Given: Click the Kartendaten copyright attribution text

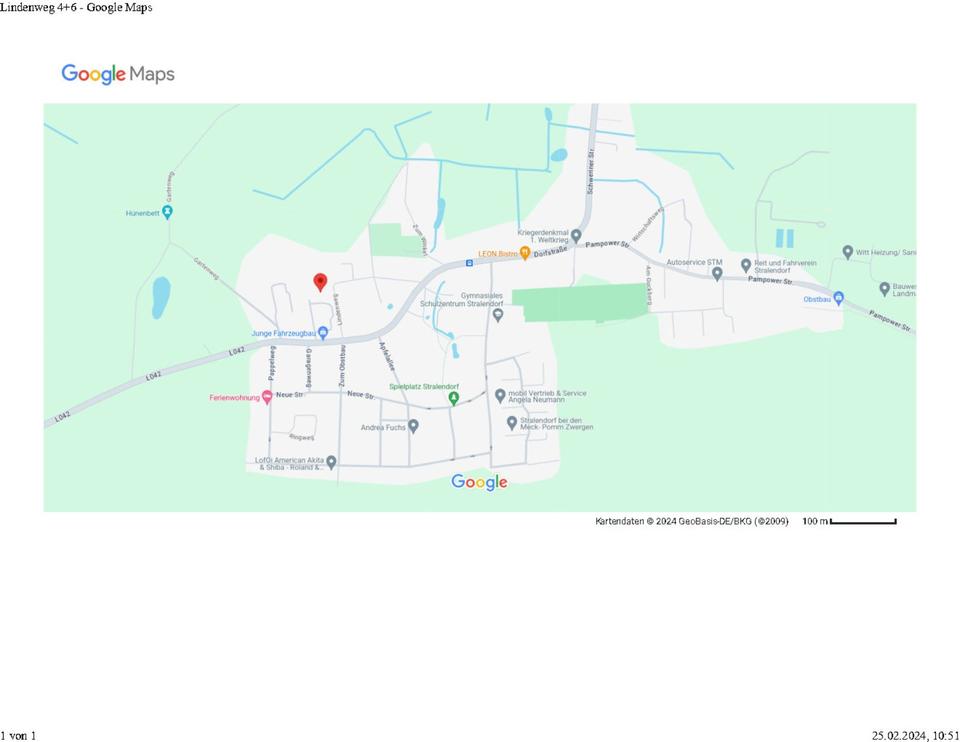Looking at the screenshot, I should tap(691, 521).
